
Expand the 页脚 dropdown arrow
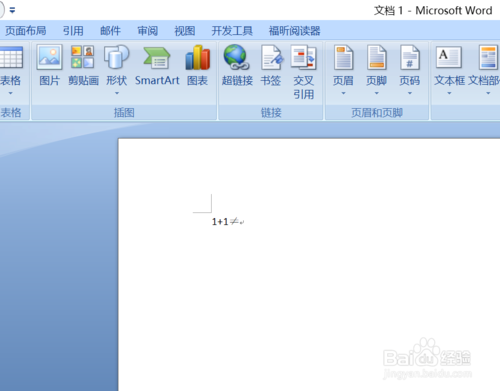coord(377,93)
